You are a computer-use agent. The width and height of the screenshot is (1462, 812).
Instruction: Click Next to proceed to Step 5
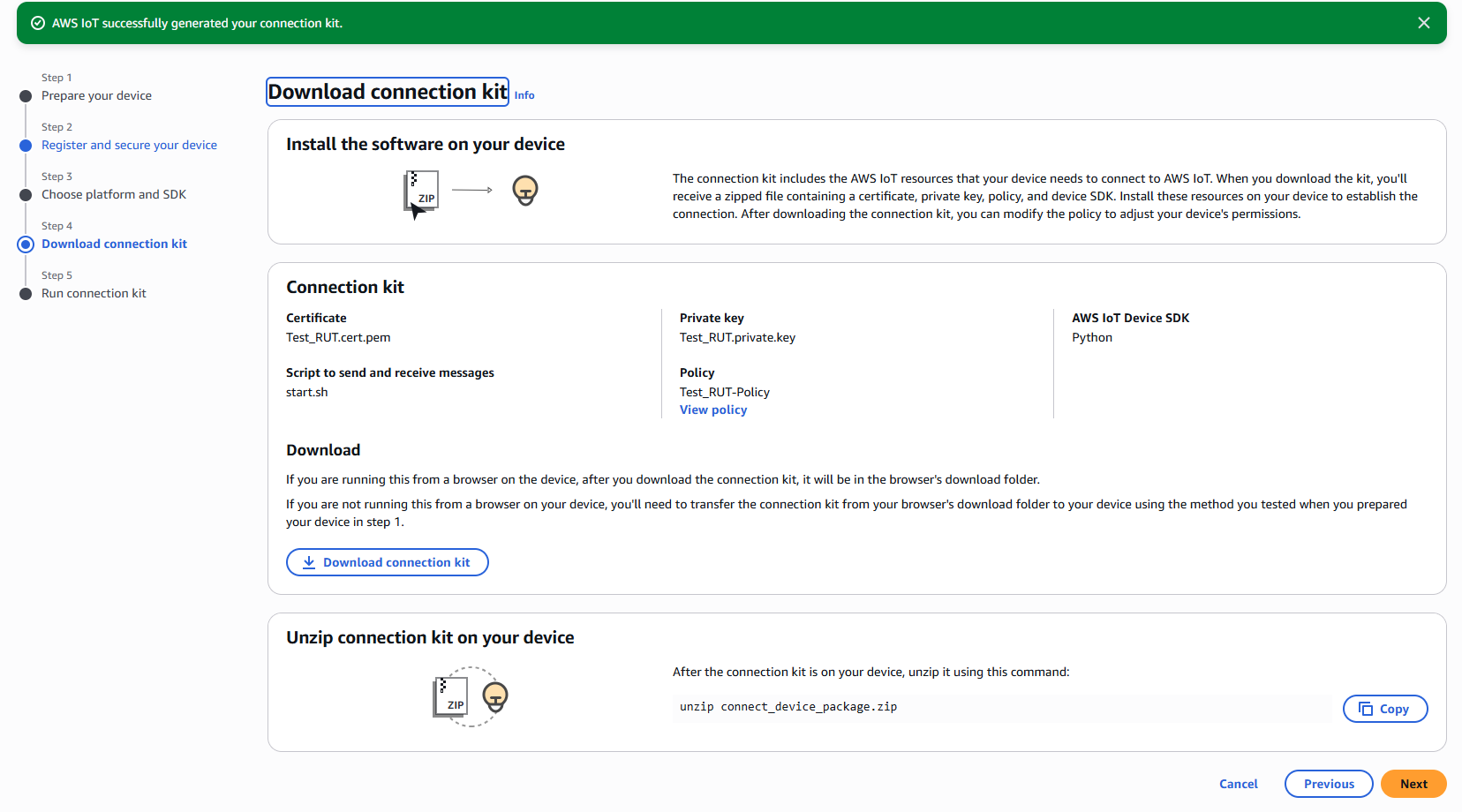(1413, 784)
